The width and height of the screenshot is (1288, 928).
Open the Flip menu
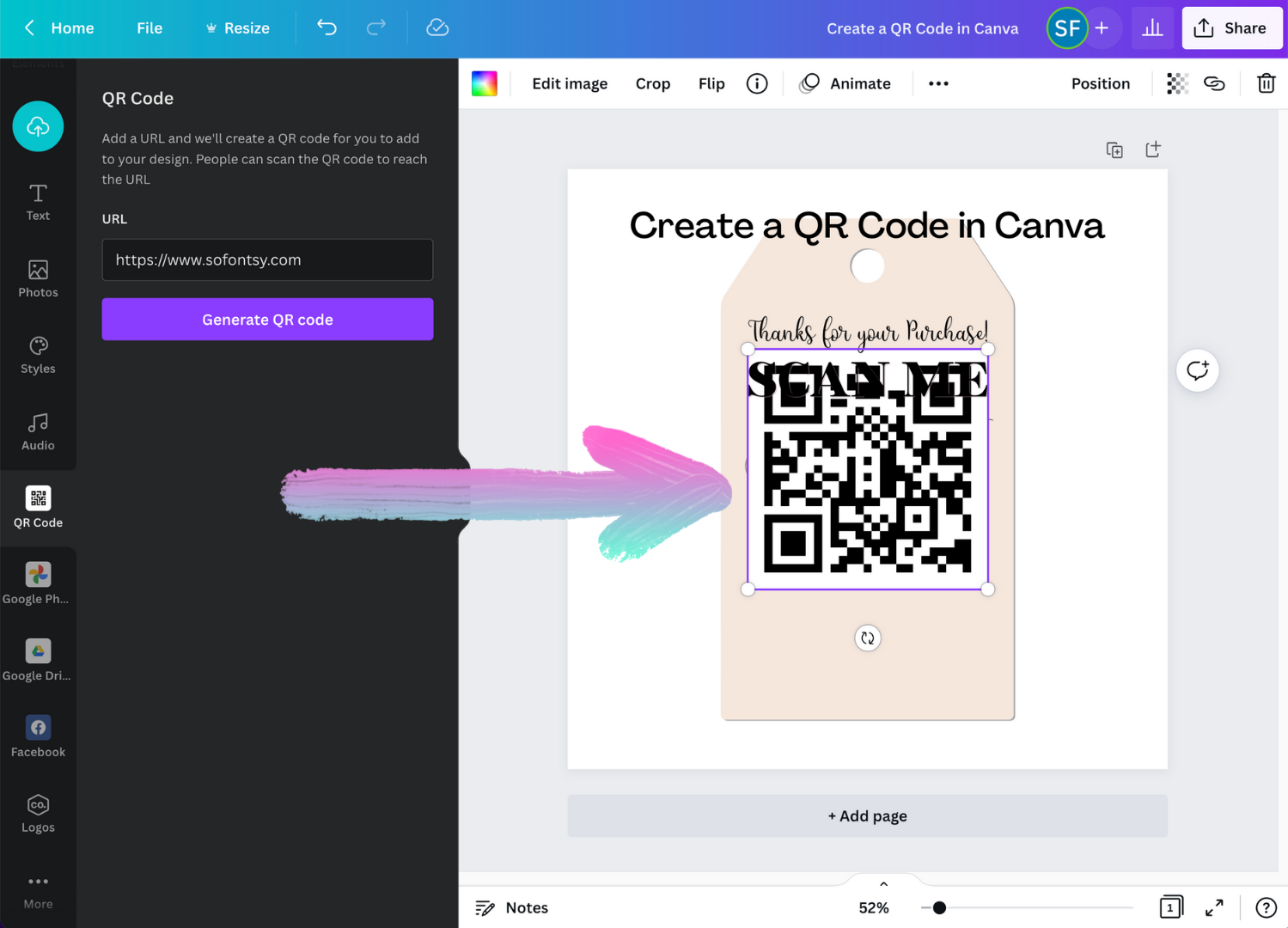[x=711, y=83]
